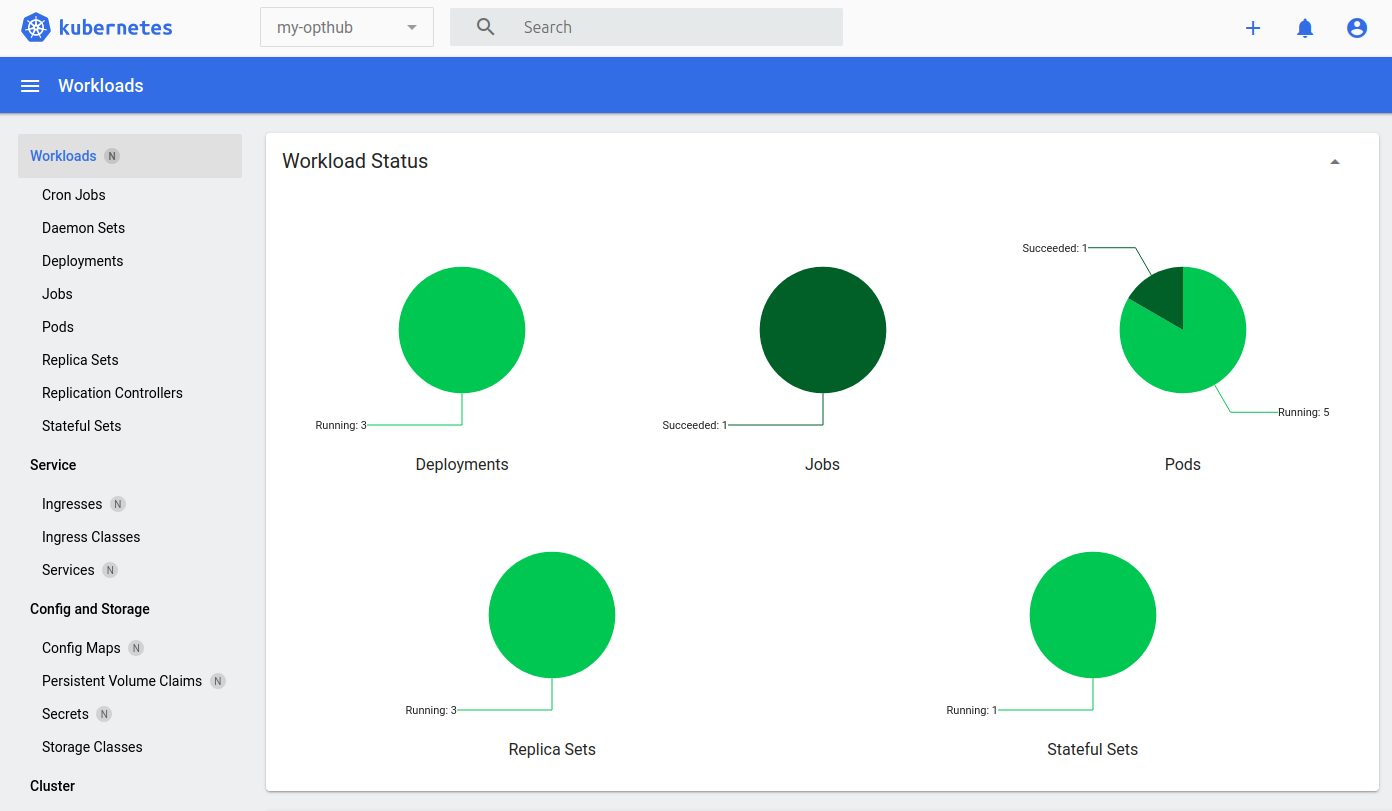Open Replication Controllers in the sidebar
This screenshot has height=811, width=1392.
coord(112,393)
